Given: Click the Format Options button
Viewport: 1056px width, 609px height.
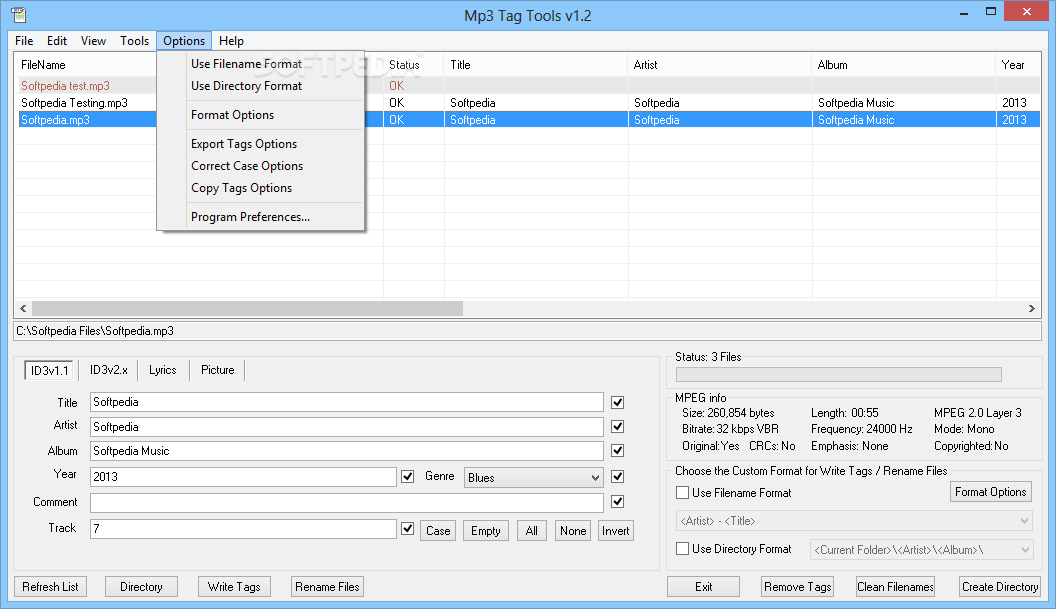Looking at the screenshot, I should pos(991,492).
